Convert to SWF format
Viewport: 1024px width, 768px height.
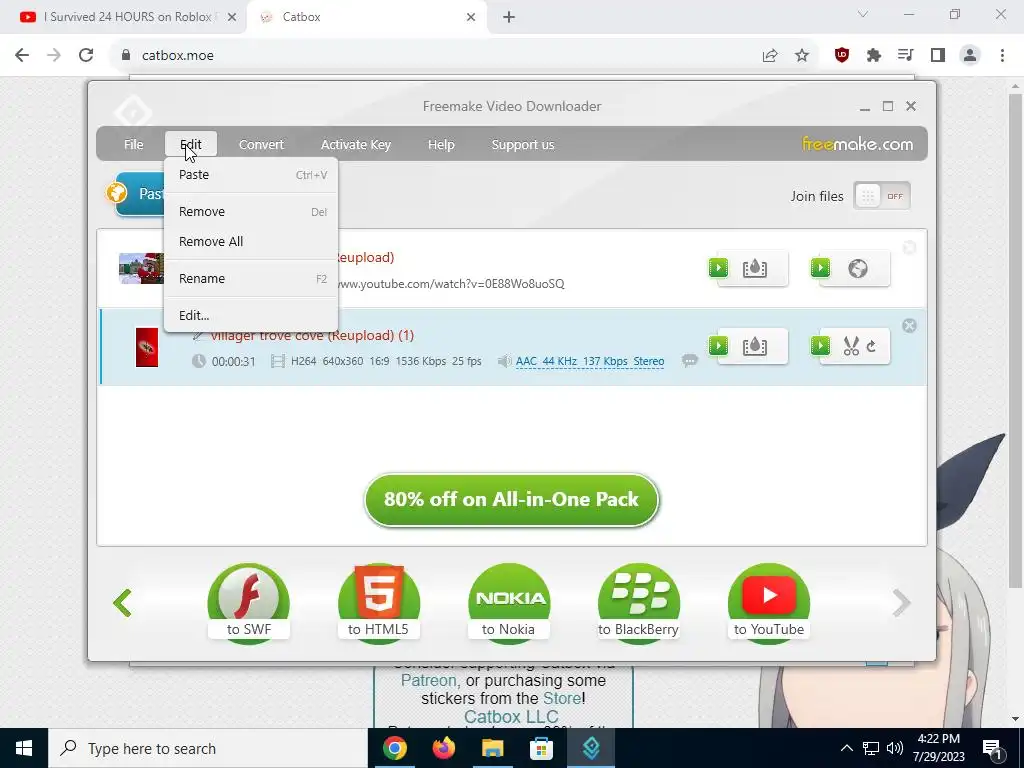coord(248,603)
